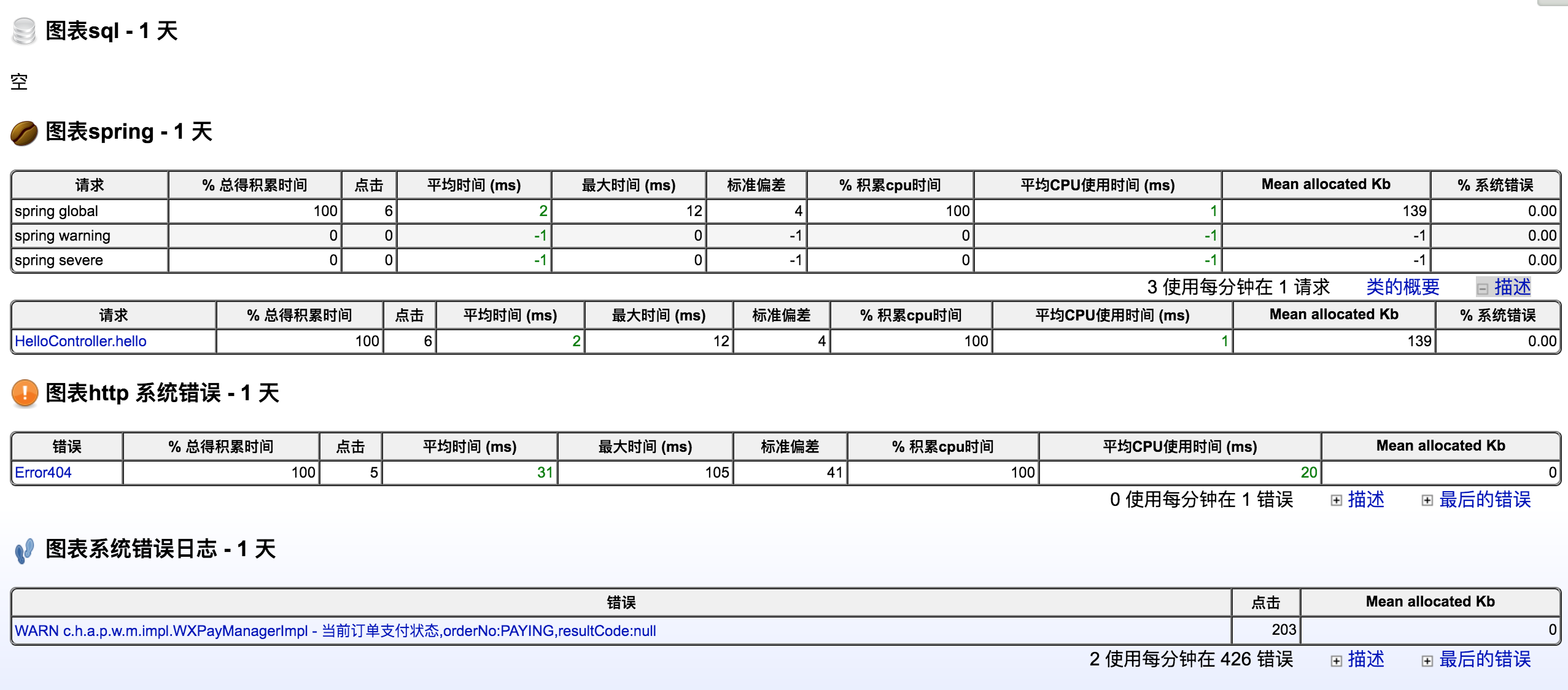Click the 空 text under sql section
This screenshot has height=690, width=1568.
(x=19, y=82)
